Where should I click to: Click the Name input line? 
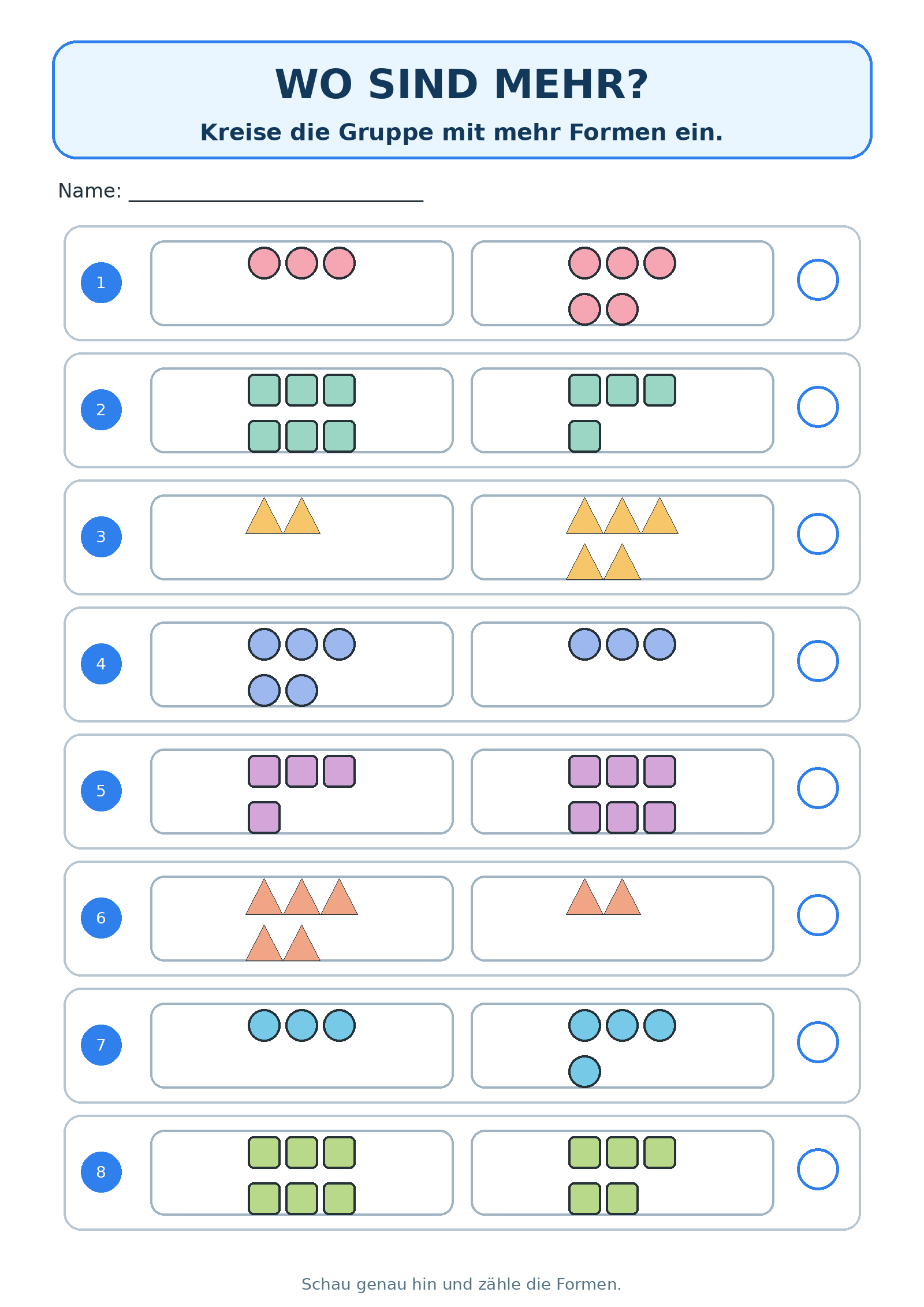point(276,193)
